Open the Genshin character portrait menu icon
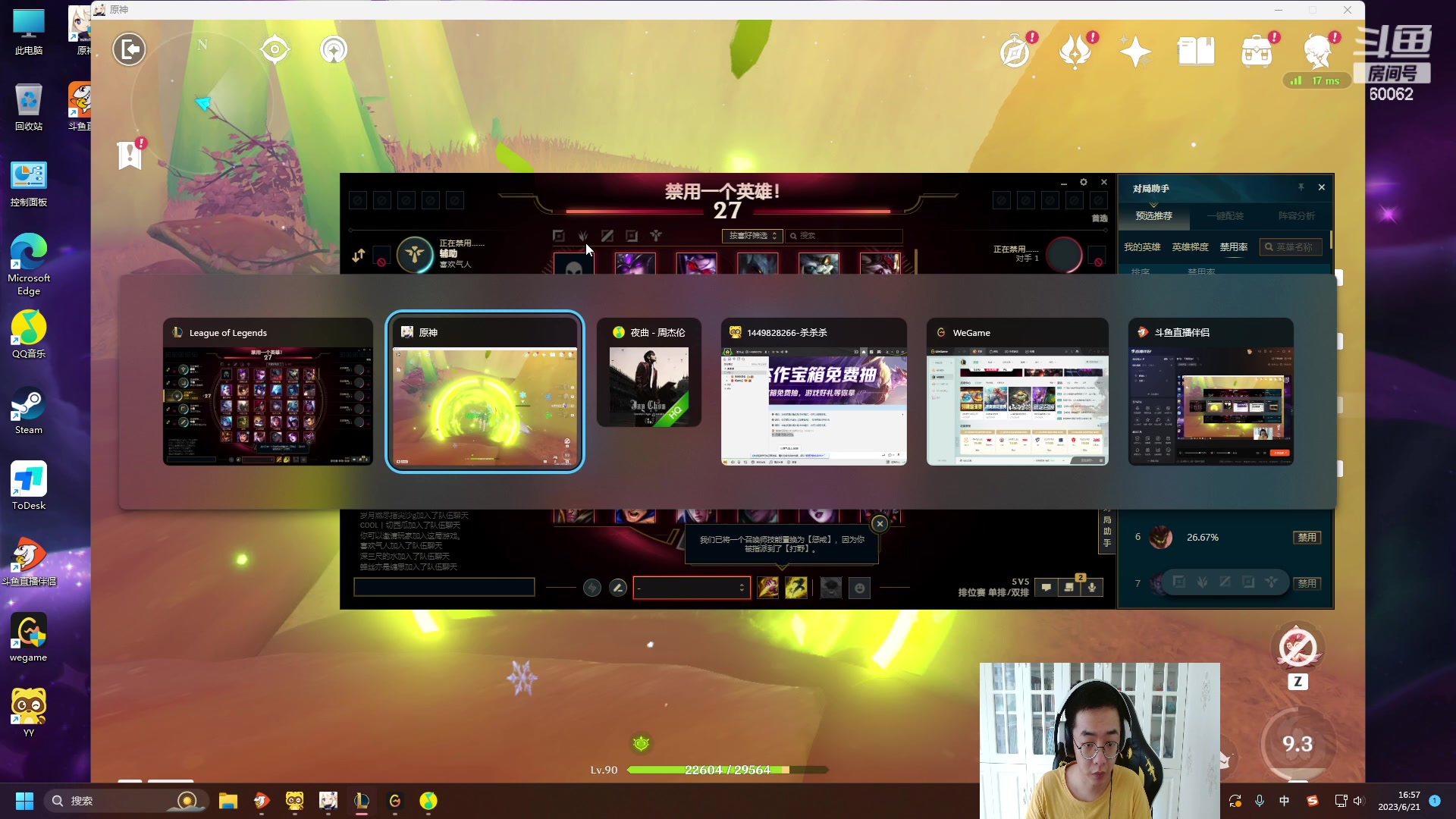 coord(1318,52)
